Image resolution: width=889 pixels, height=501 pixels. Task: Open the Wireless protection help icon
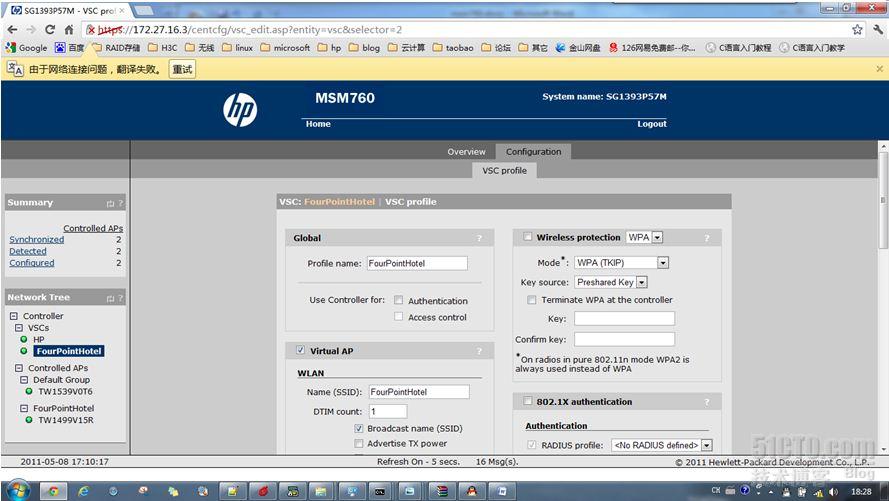706,238
